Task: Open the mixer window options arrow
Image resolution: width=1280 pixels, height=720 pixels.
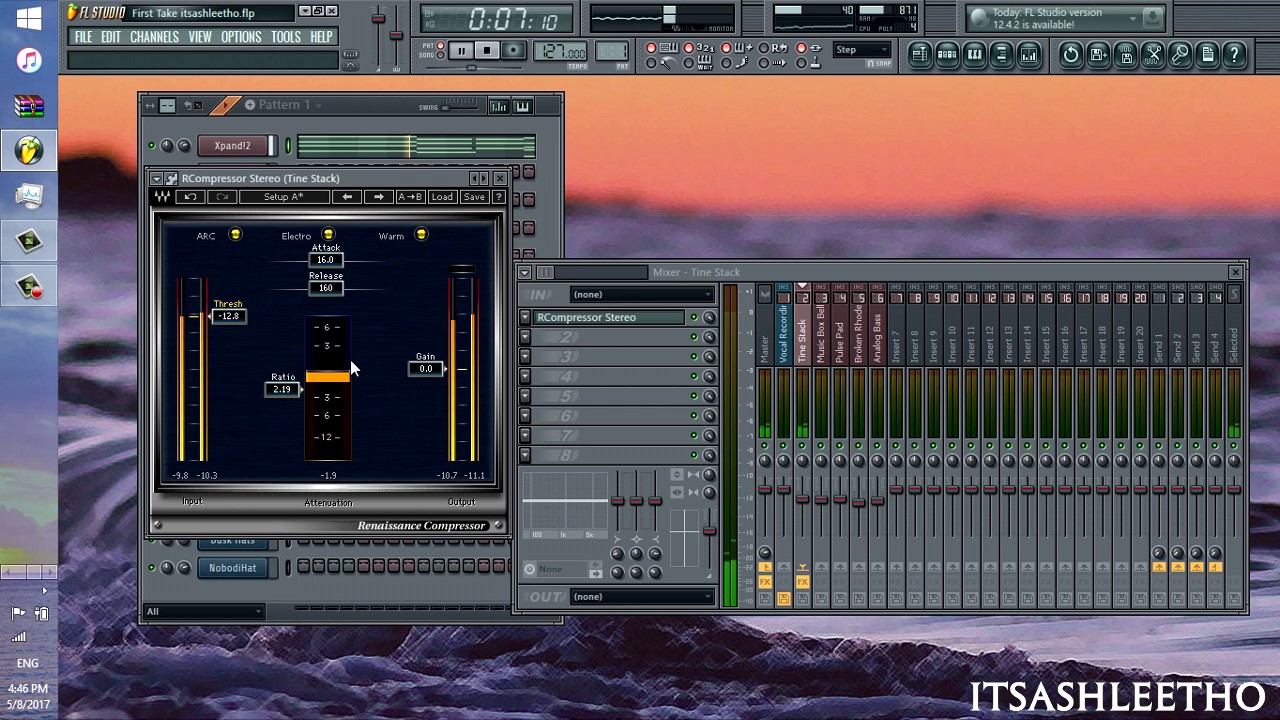Action: click(x=525, y=272)
